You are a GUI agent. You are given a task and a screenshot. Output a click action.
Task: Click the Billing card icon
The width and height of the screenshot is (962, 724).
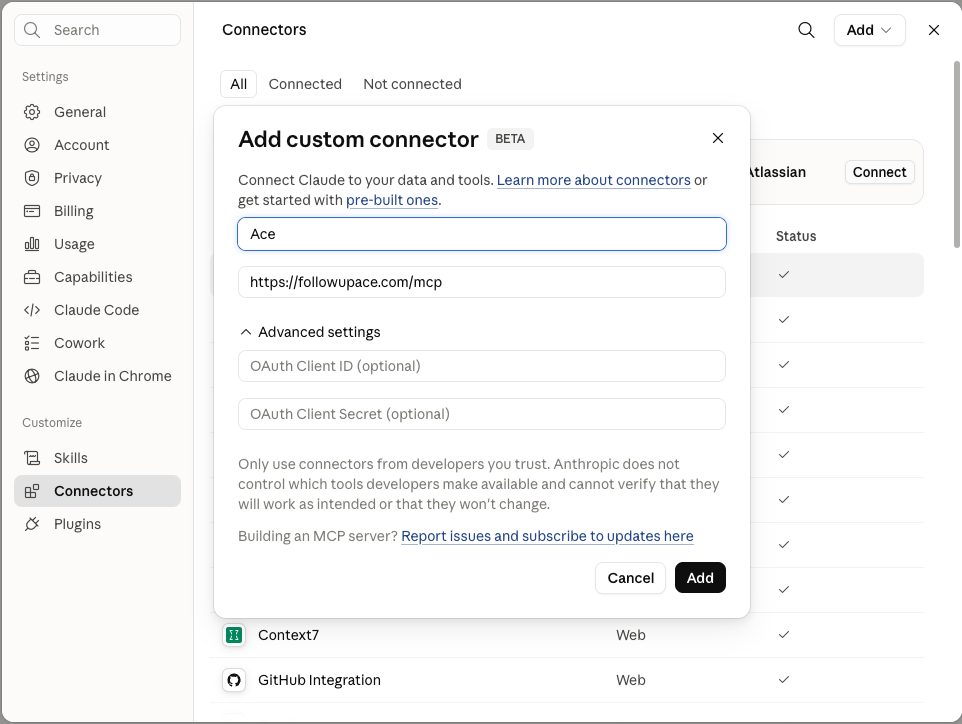[x=32, y=211]
